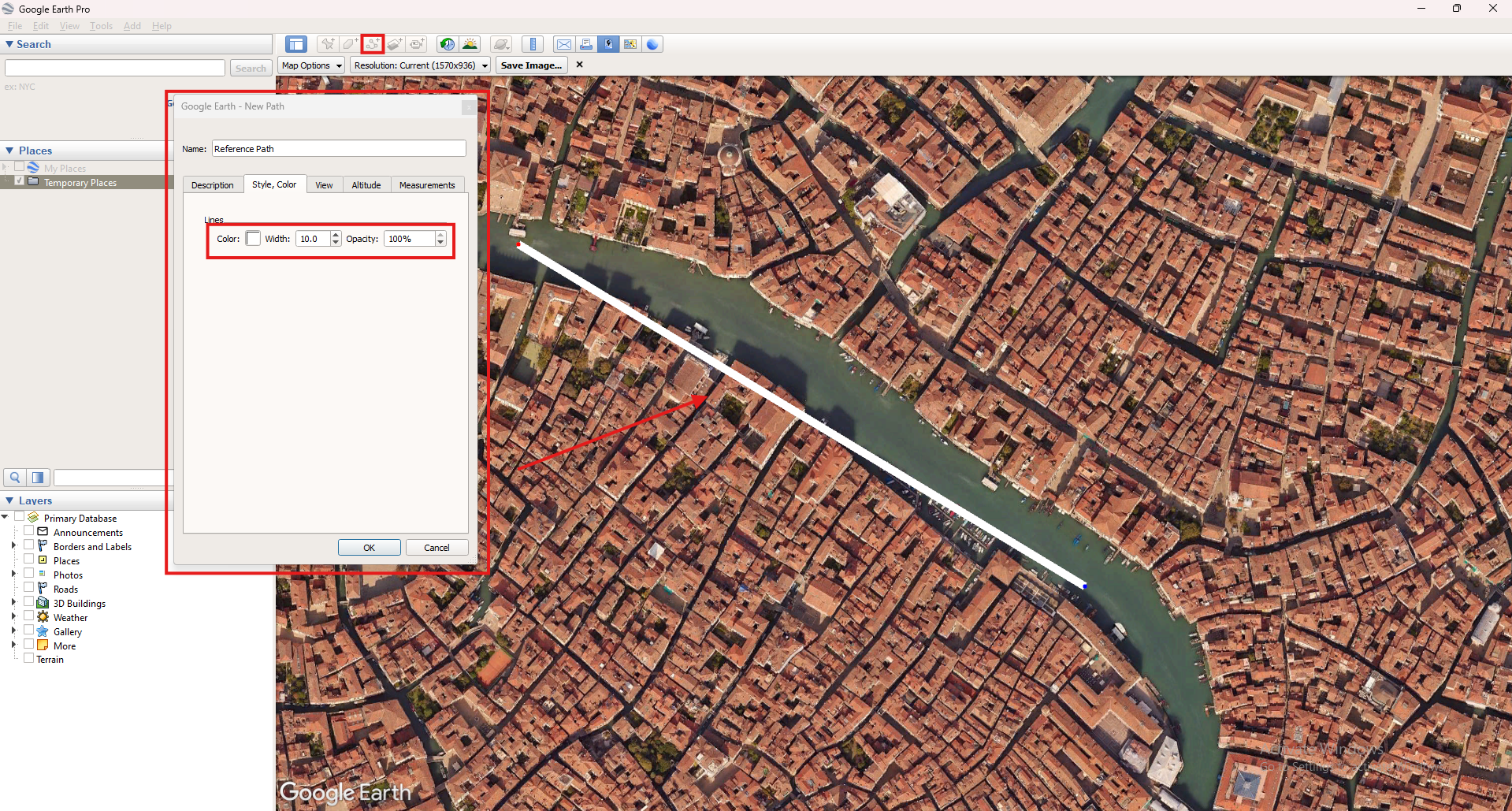Enable the Borders and Labels checkbox
Screen dimensions: 1512x811
(x=28, y=545)
